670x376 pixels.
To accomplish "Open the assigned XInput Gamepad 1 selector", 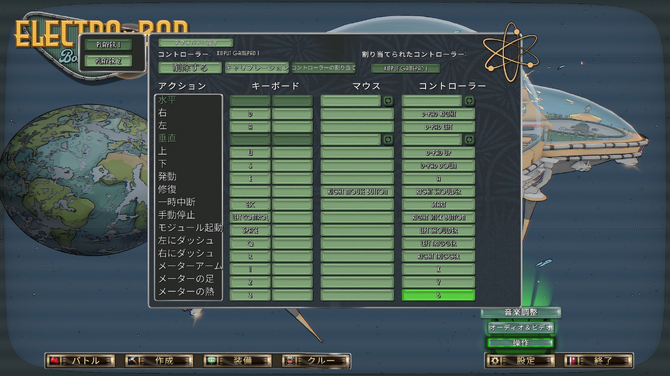I will coord(406,68).
